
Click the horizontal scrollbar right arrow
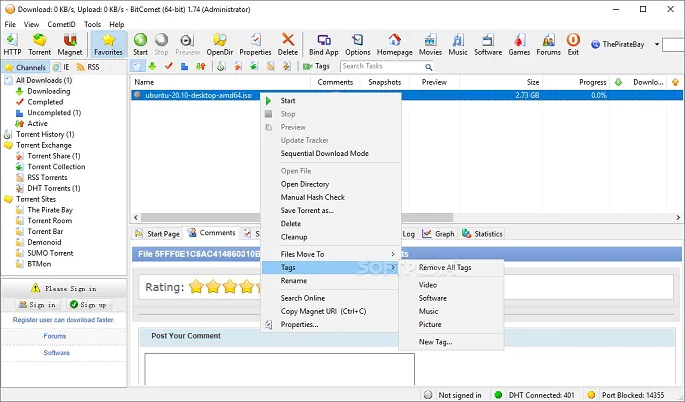[678, 217]
